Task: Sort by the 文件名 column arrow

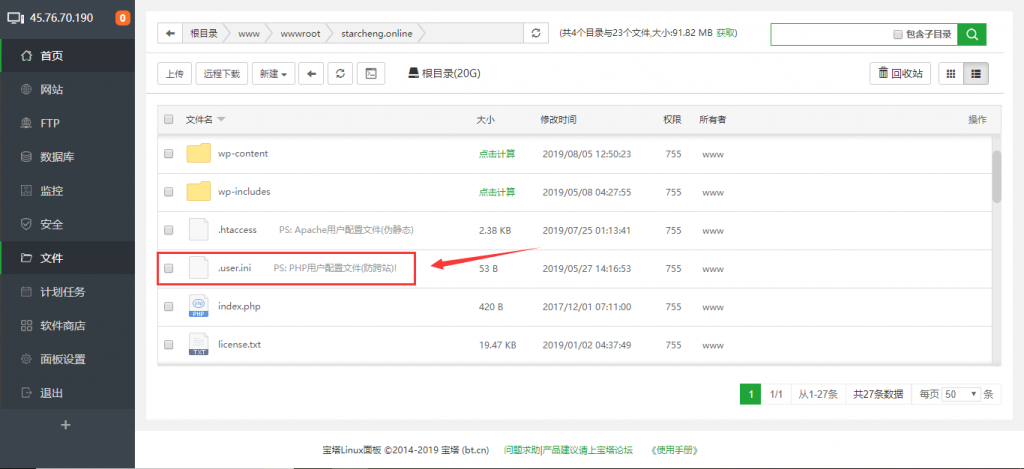Action: coord(221,120)
